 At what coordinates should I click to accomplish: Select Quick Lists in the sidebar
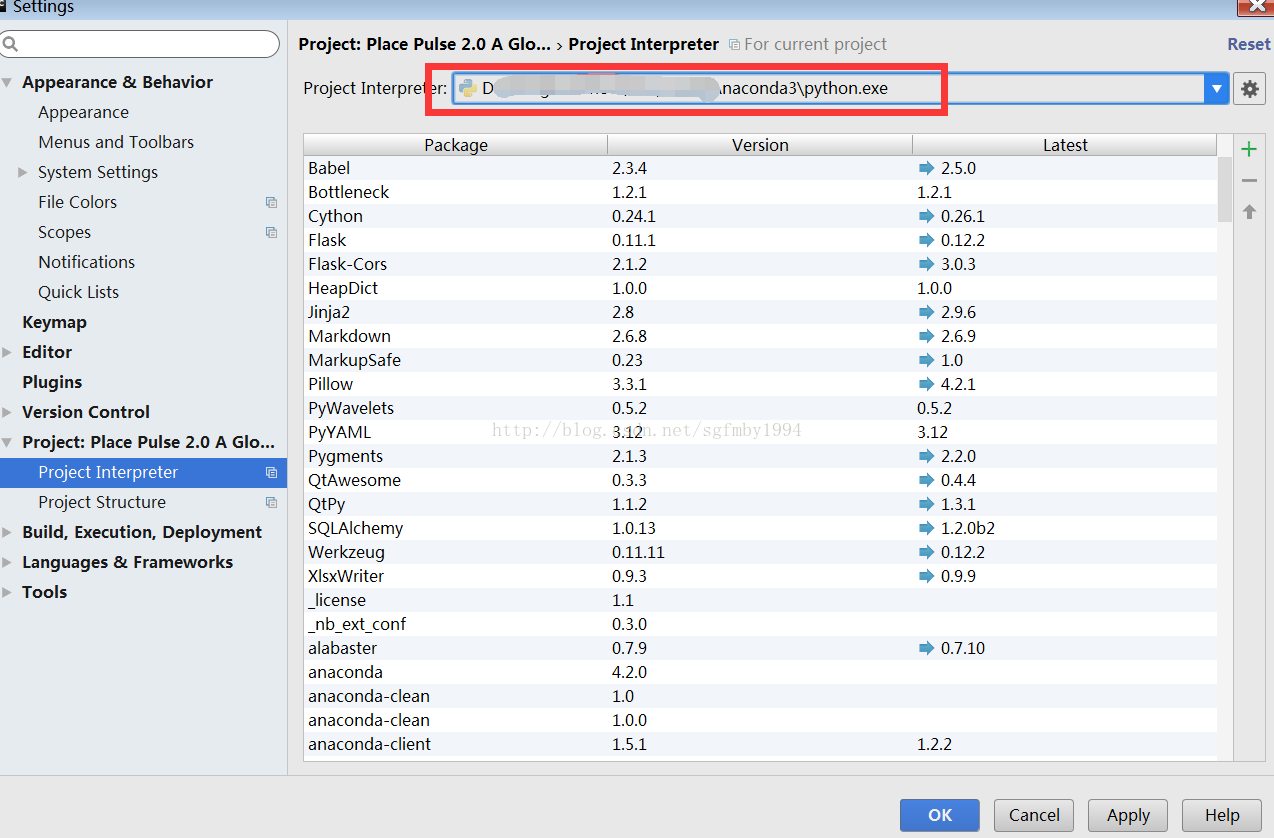(x=78, y=292)
